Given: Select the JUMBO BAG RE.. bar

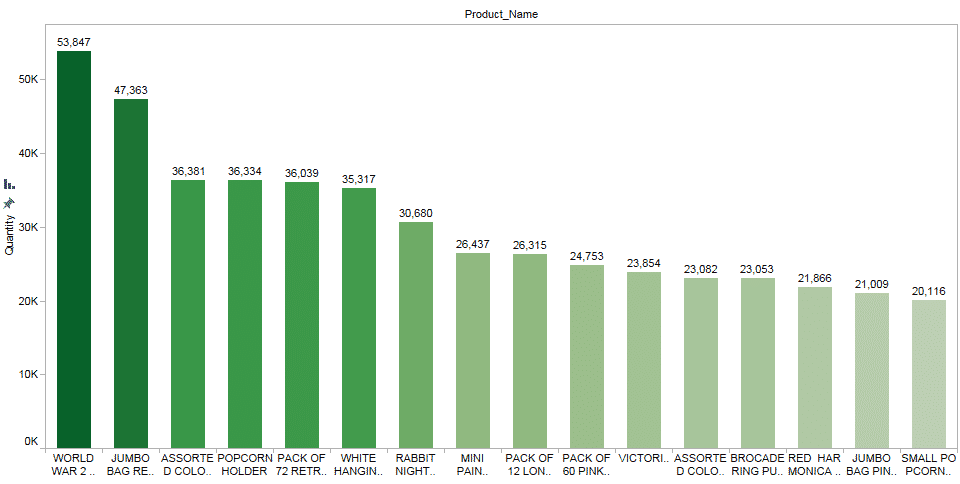Looking at the screenshot, I should (x=131, y=272).
